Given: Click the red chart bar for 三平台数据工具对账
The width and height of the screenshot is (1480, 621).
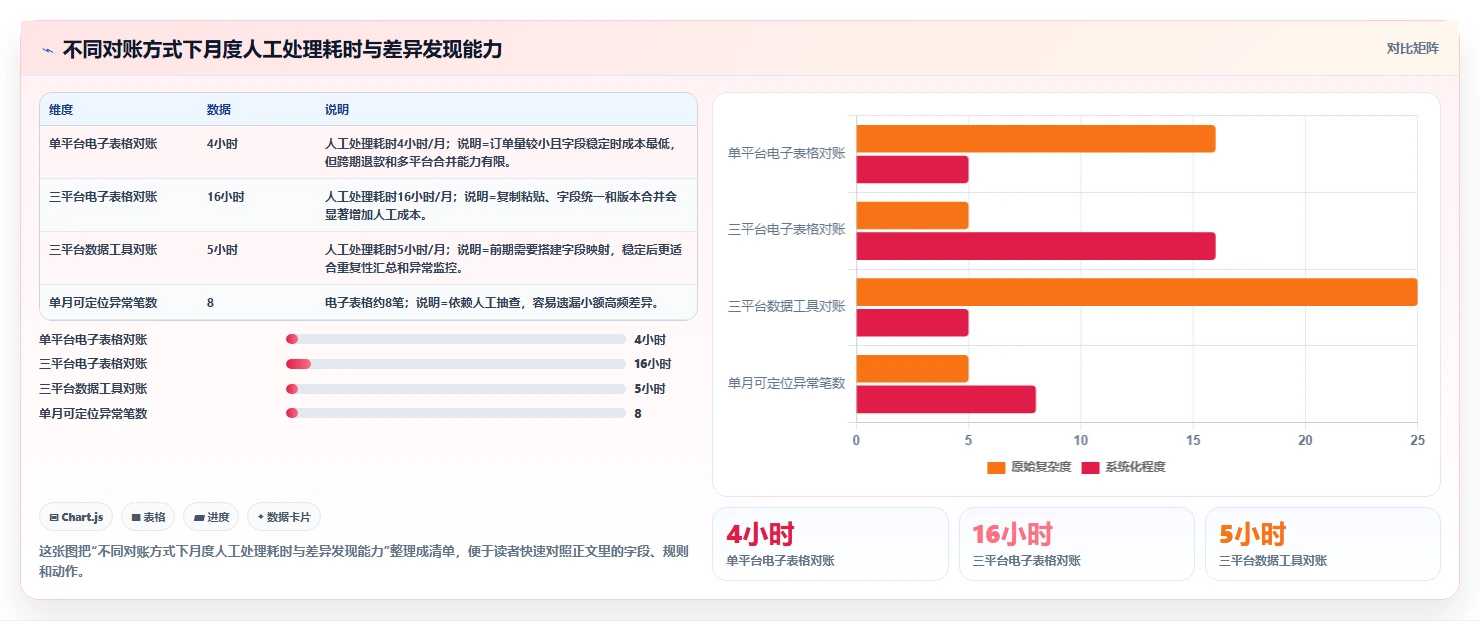Looking at the screenshot, I should pyautogui.click(x=912, y=323).
